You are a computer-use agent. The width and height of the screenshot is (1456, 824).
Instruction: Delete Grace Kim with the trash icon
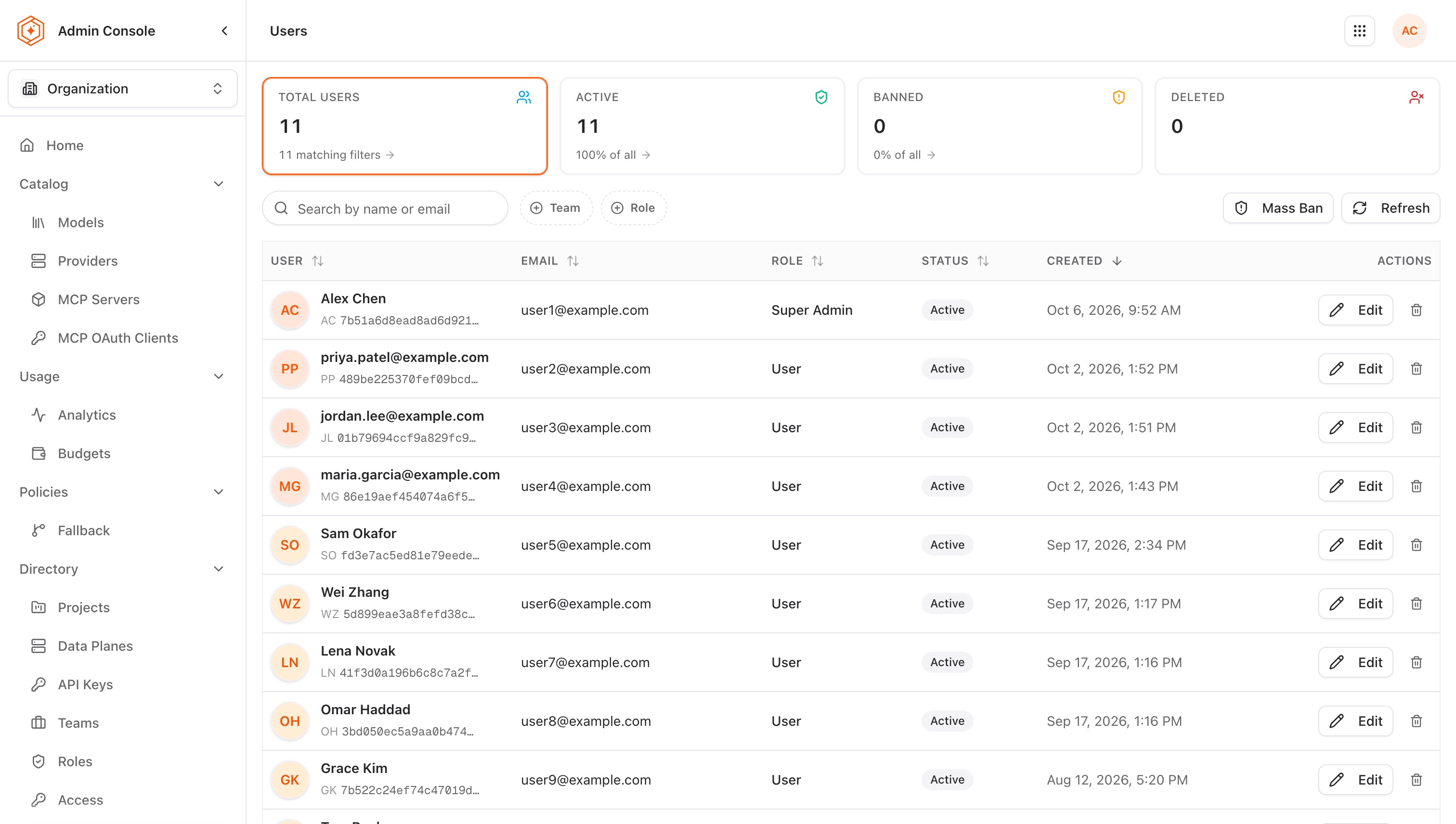pos(1416,780)
